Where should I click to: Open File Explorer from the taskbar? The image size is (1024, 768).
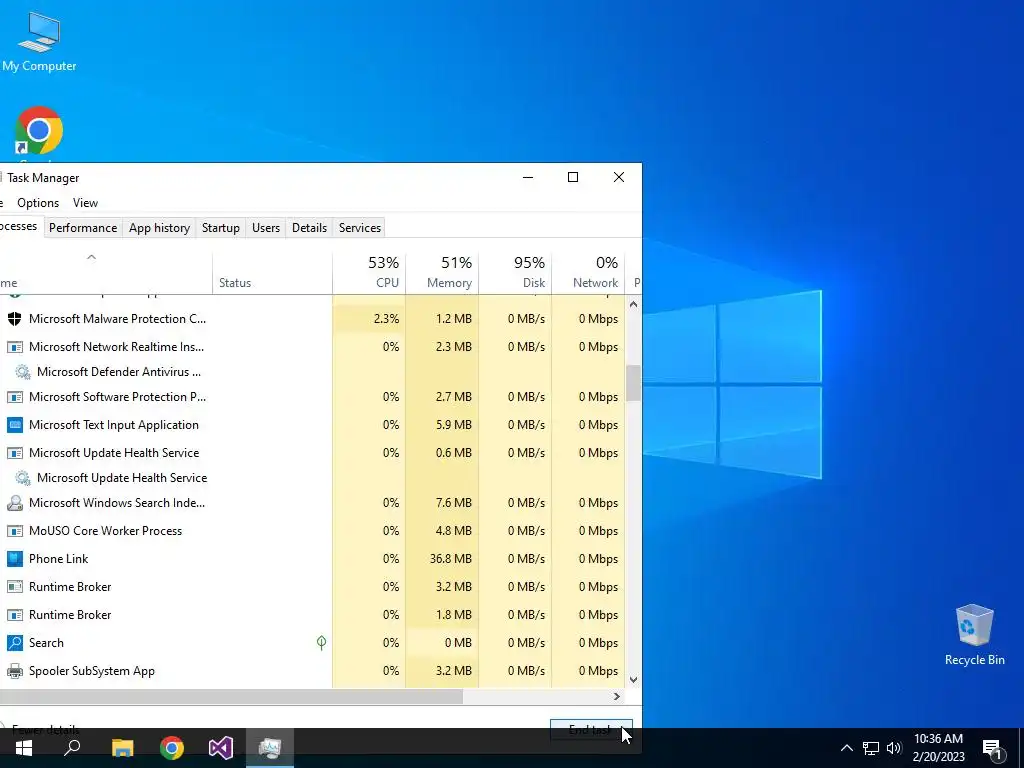pyautogui.click(x=122, y=748)
